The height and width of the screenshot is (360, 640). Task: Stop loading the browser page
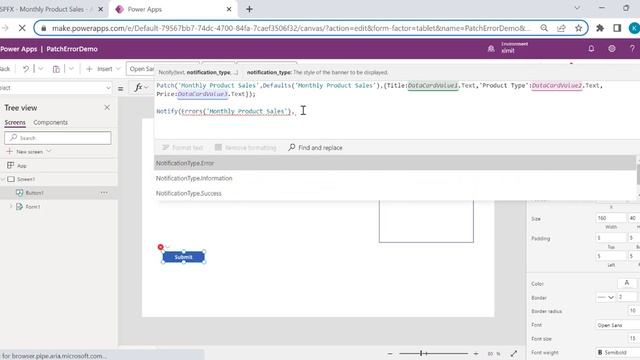click(x=22, y=28)
